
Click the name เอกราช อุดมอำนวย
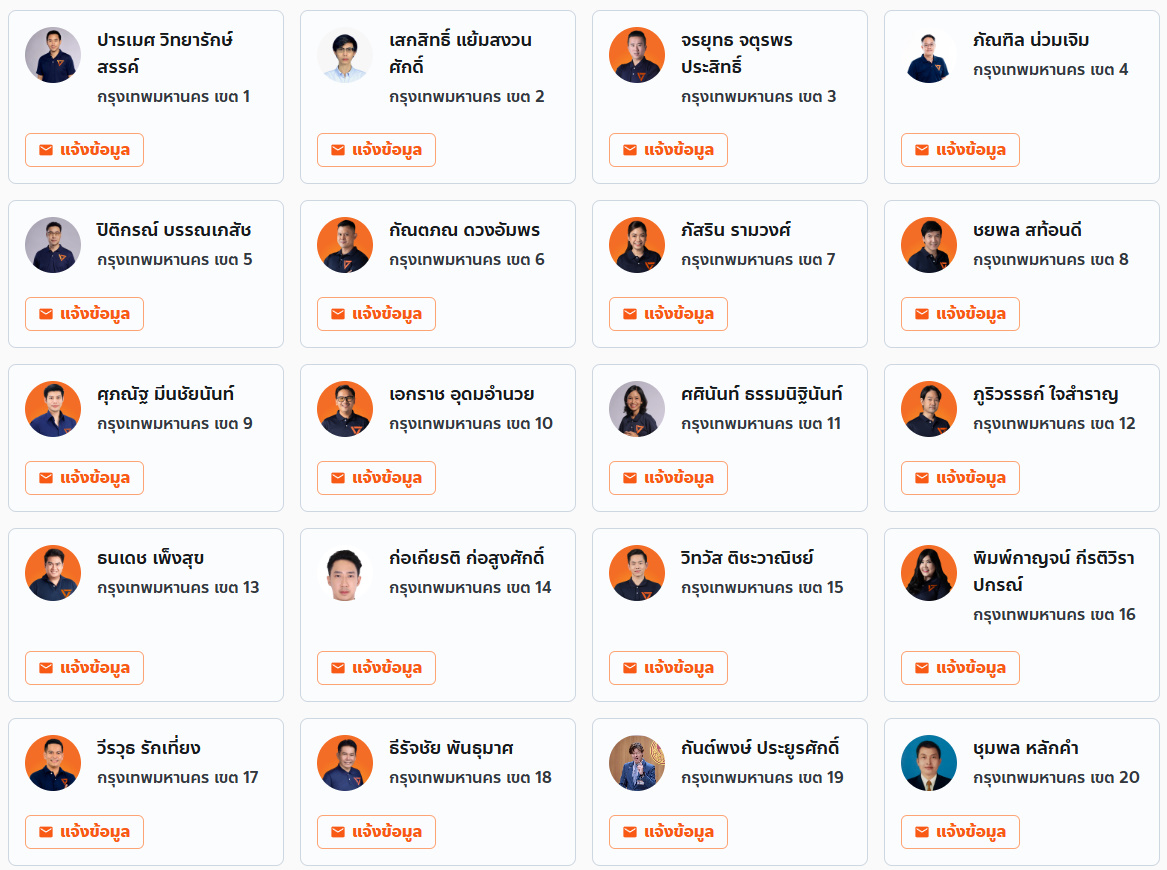[461, 394]
